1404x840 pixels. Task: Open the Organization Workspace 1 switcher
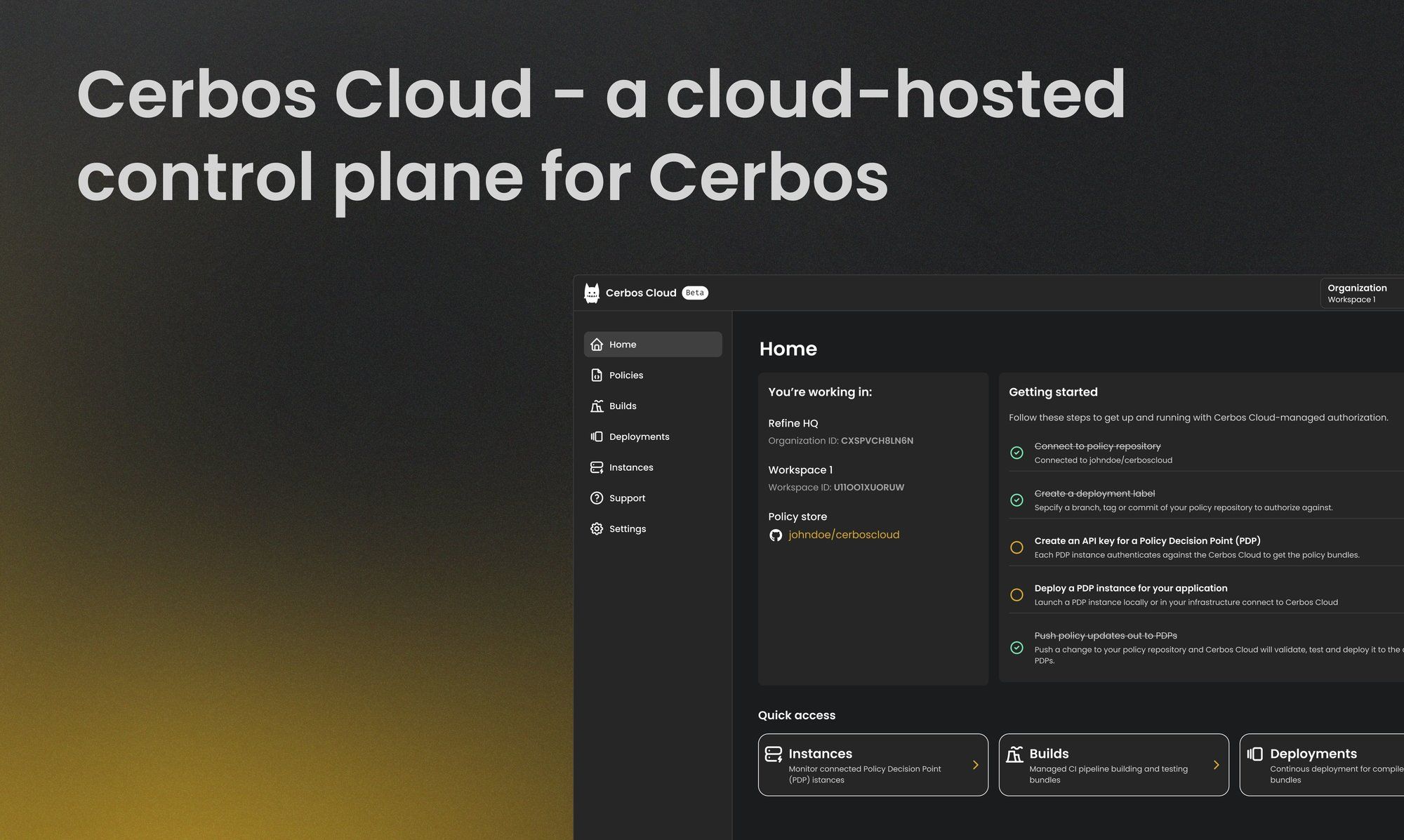(x=1362, y=293)
